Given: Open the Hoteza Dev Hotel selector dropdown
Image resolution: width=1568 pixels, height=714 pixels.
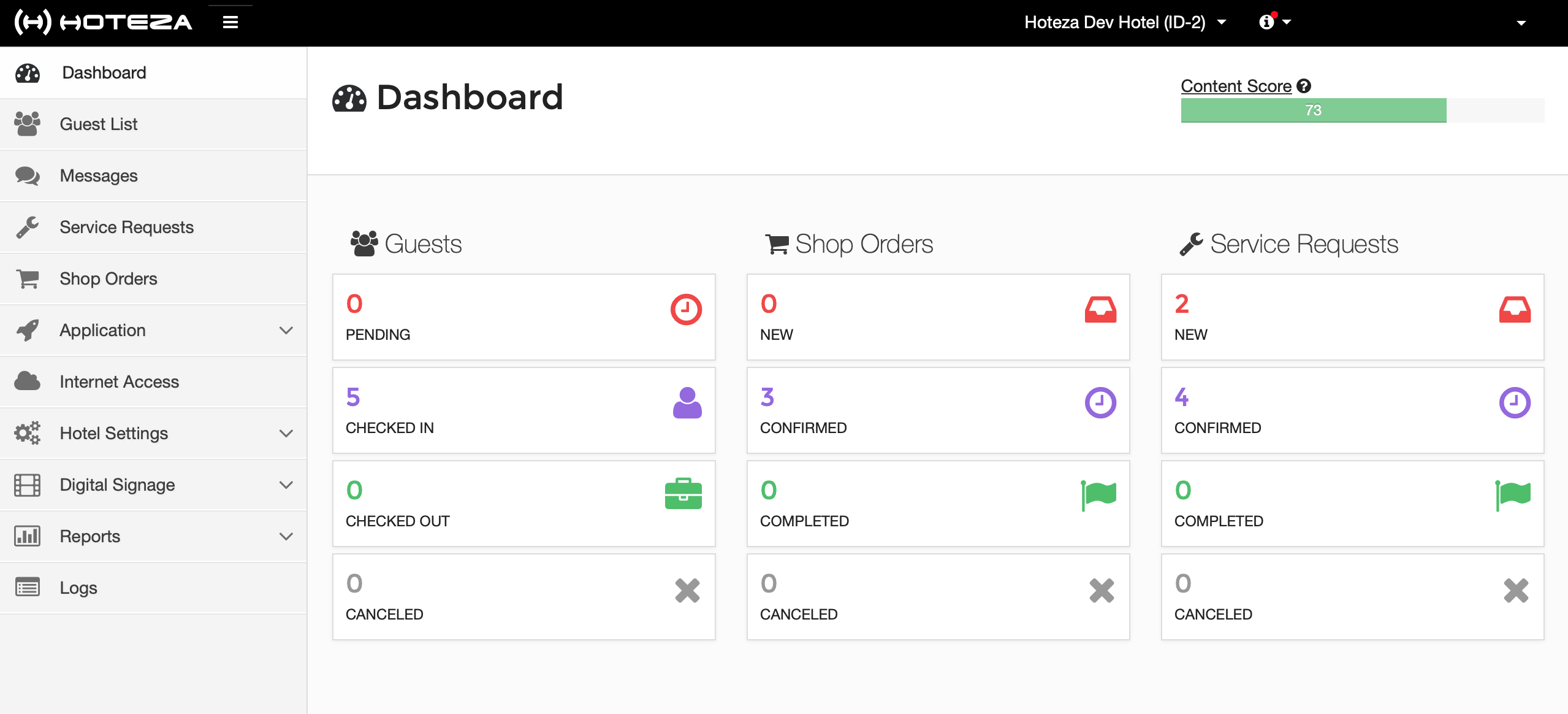Looking at the screenshot, I should [1125, 23].
